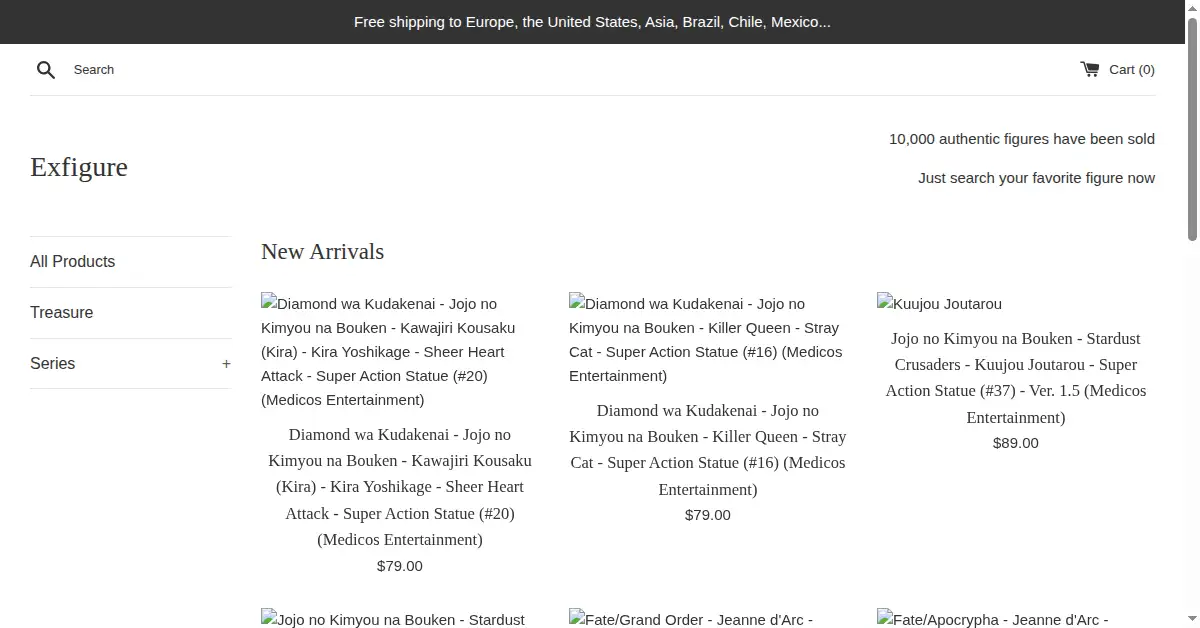The width and height of the screenshot is (1200, 628).
Task: Go to Exfigure store home logo
Action: tap(79, 167)
